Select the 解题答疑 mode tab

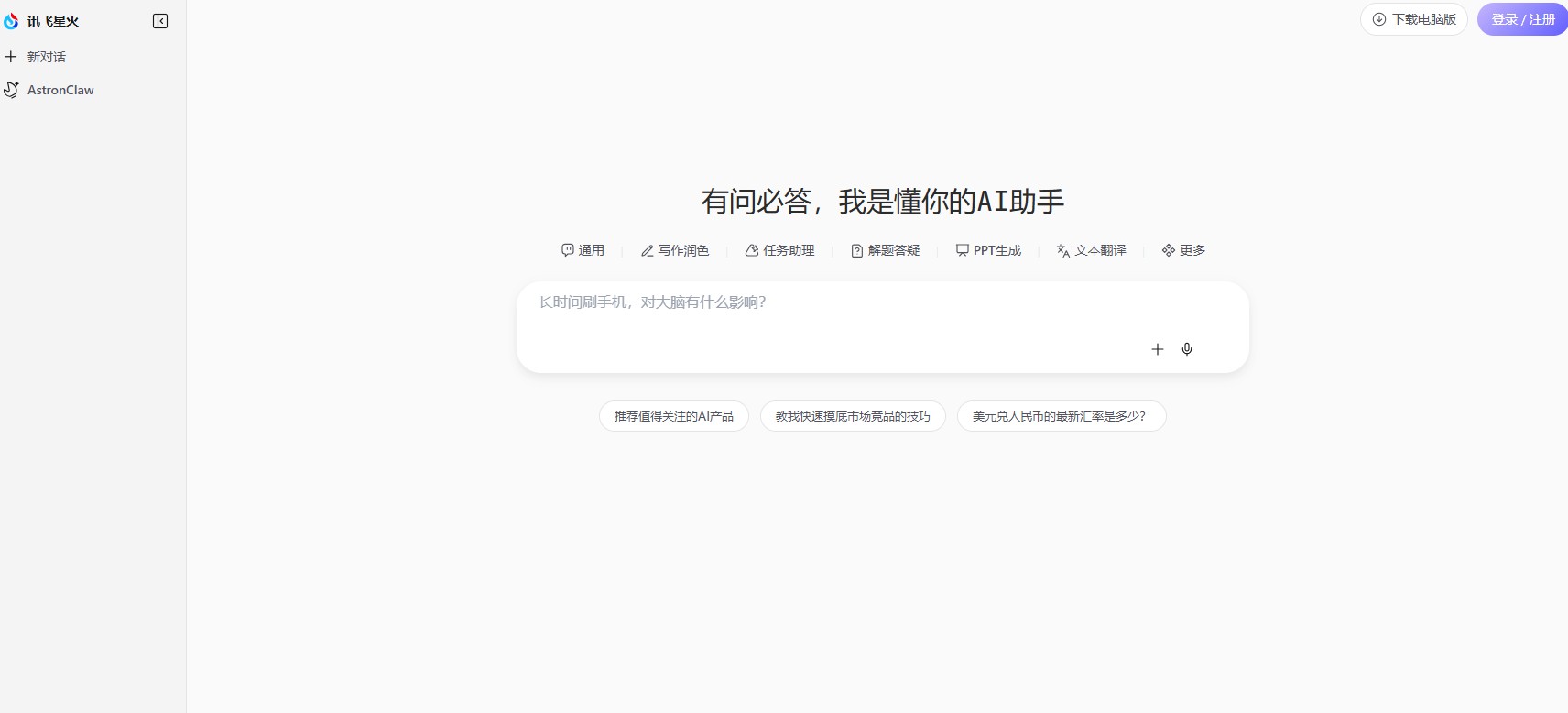[x=885, y=250]
